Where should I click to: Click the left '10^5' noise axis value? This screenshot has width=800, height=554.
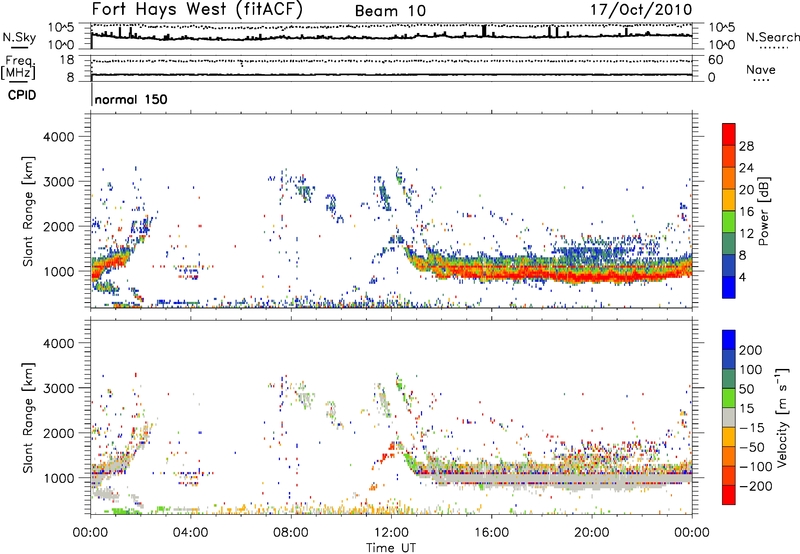pos(61,28)
